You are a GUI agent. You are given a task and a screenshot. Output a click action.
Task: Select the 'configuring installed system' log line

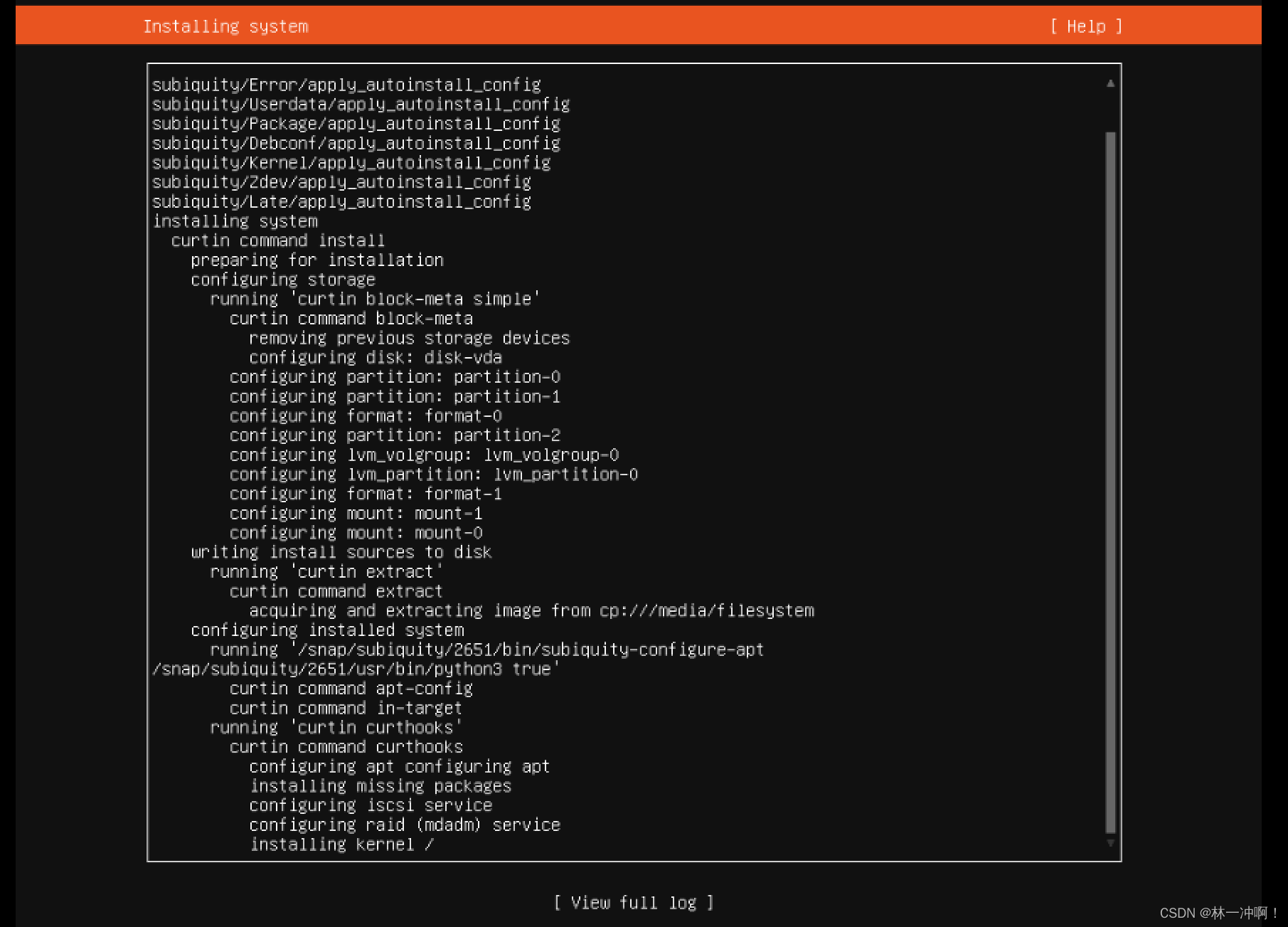coord(327,630)
